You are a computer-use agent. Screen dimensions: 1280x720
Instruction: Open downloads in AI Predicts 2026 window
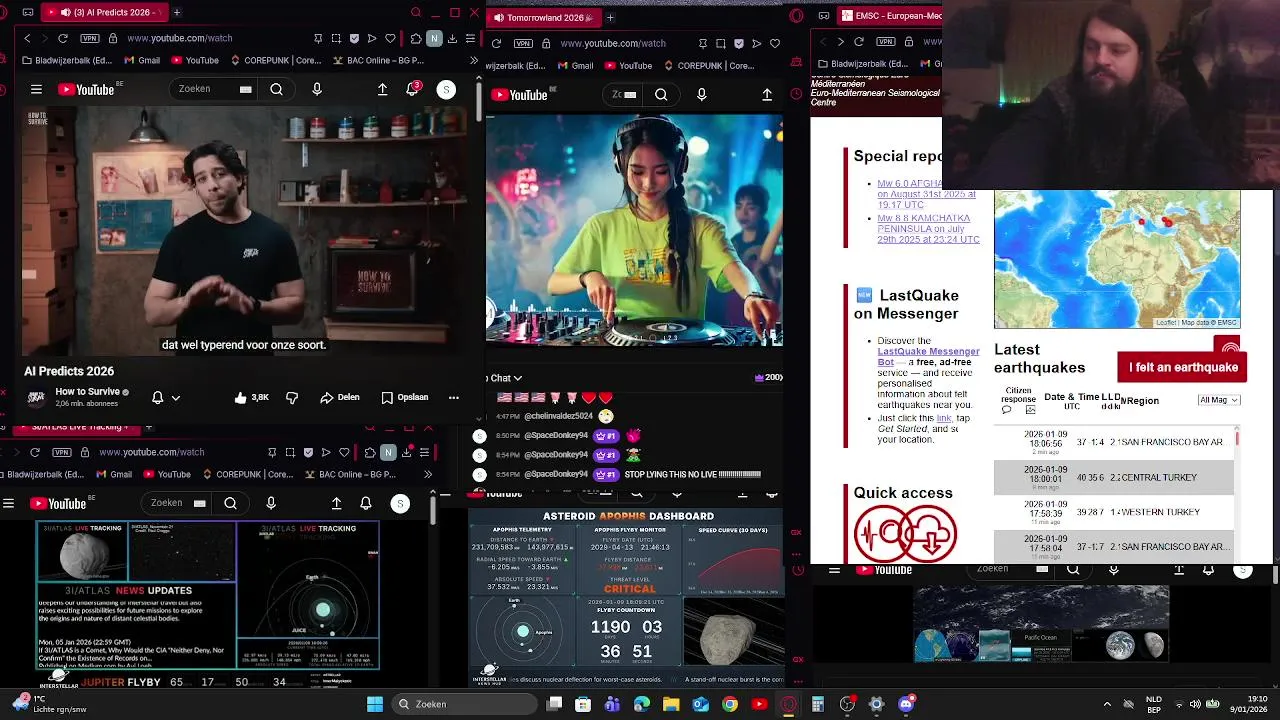452,38
